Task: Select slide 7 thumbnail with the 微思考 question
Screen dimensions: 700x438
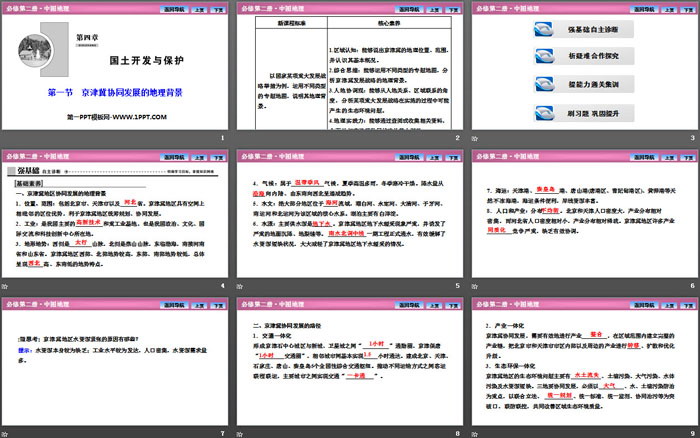Action: 115,362
